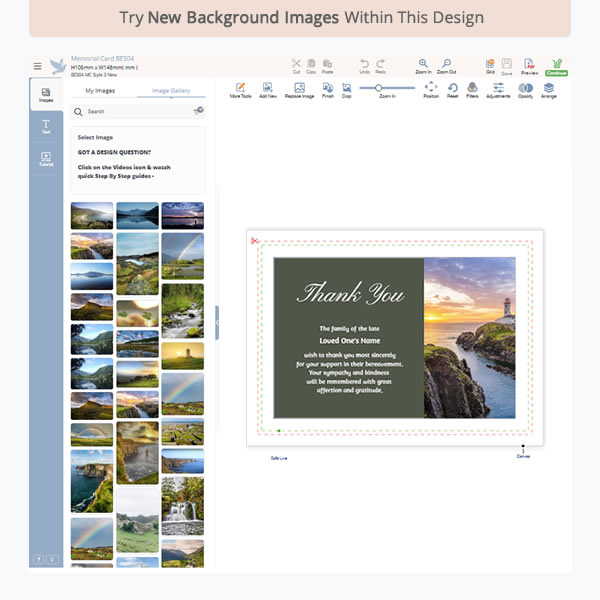The width and height of the screenshot is (600, 600).
Task: Click the Zoom Out magnifier icon
Action: tap(446, 64)
